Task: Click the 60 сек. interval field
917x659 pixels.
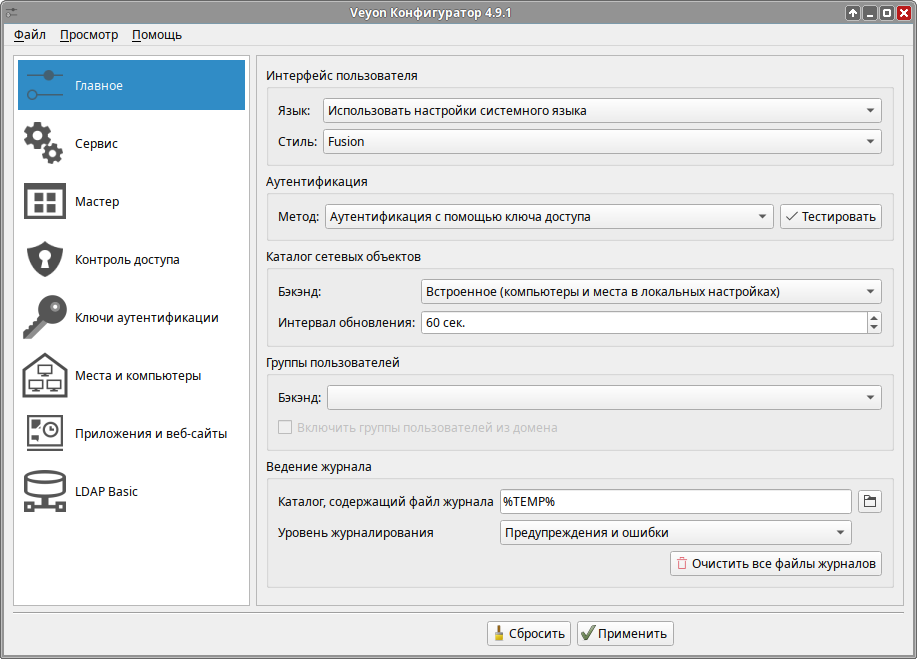Action: click(644, 322)
